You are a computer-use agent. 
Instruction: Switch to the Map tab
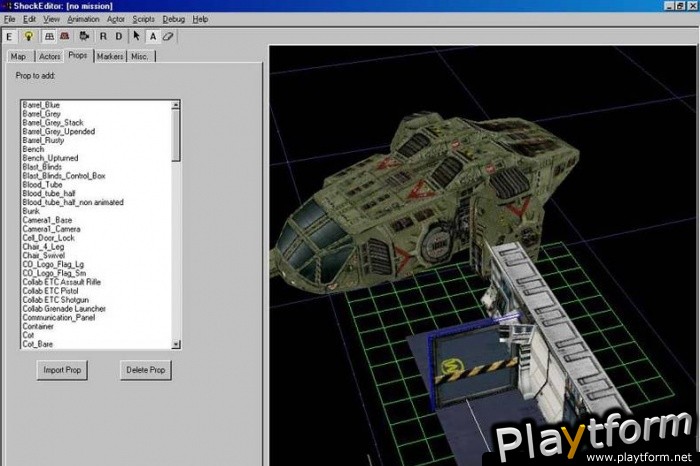click(18, 56)
